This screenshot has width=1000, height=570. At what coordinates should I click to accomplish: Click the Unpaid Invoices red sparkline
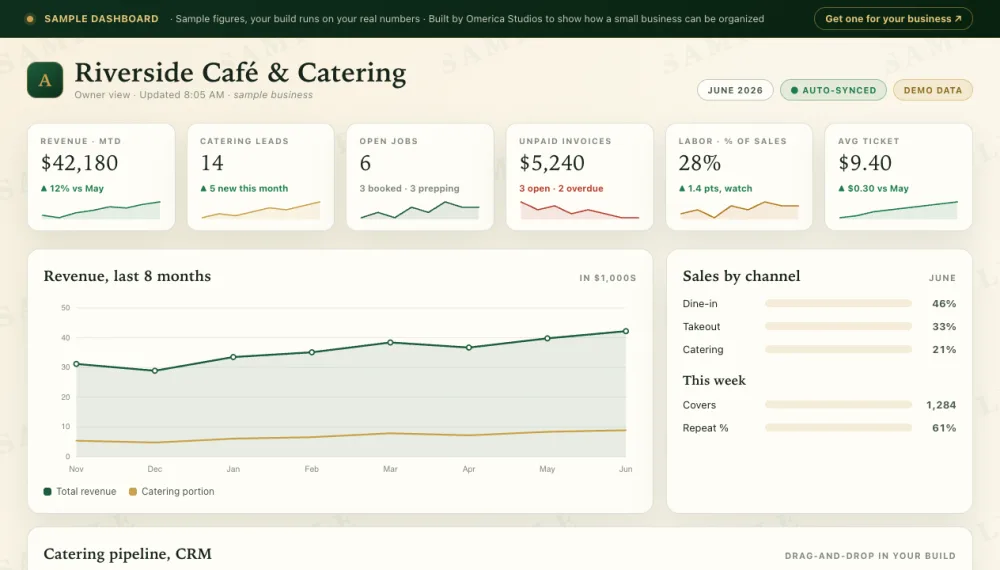[580, 210]
